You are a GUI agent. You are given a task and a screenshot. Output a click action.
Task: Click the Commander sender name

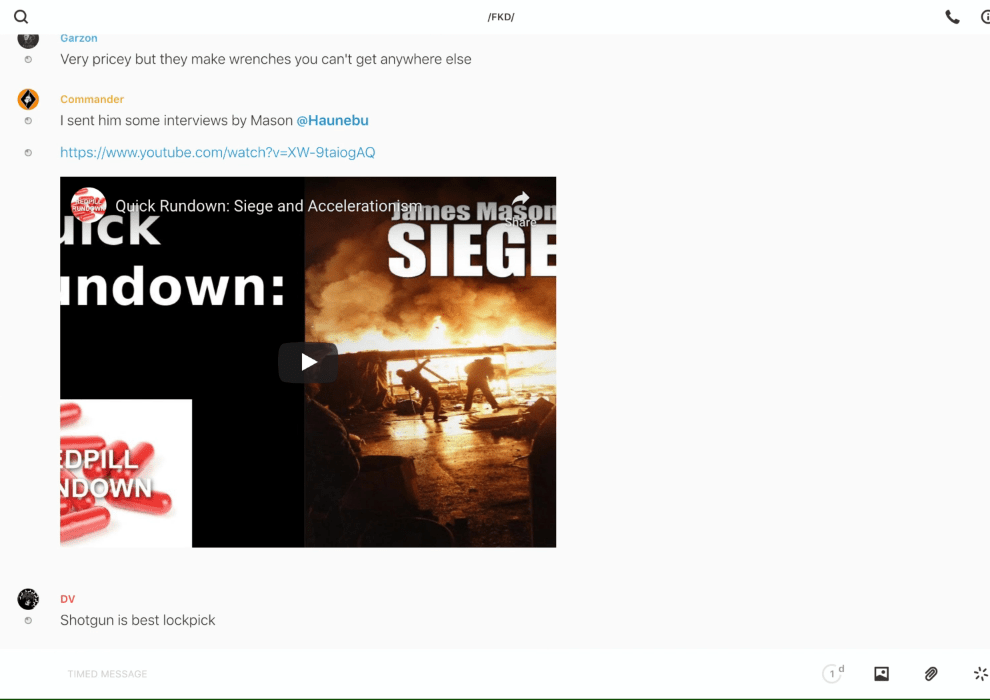(92, 99)
